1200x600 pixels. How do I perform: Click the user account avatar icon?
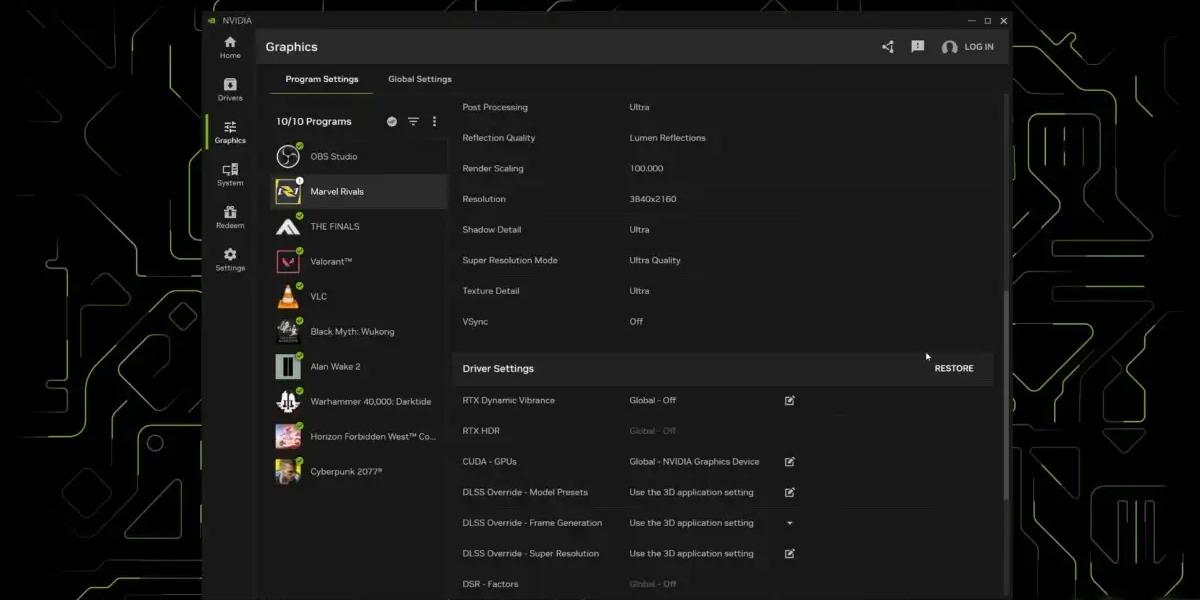[x=950, y=47]
